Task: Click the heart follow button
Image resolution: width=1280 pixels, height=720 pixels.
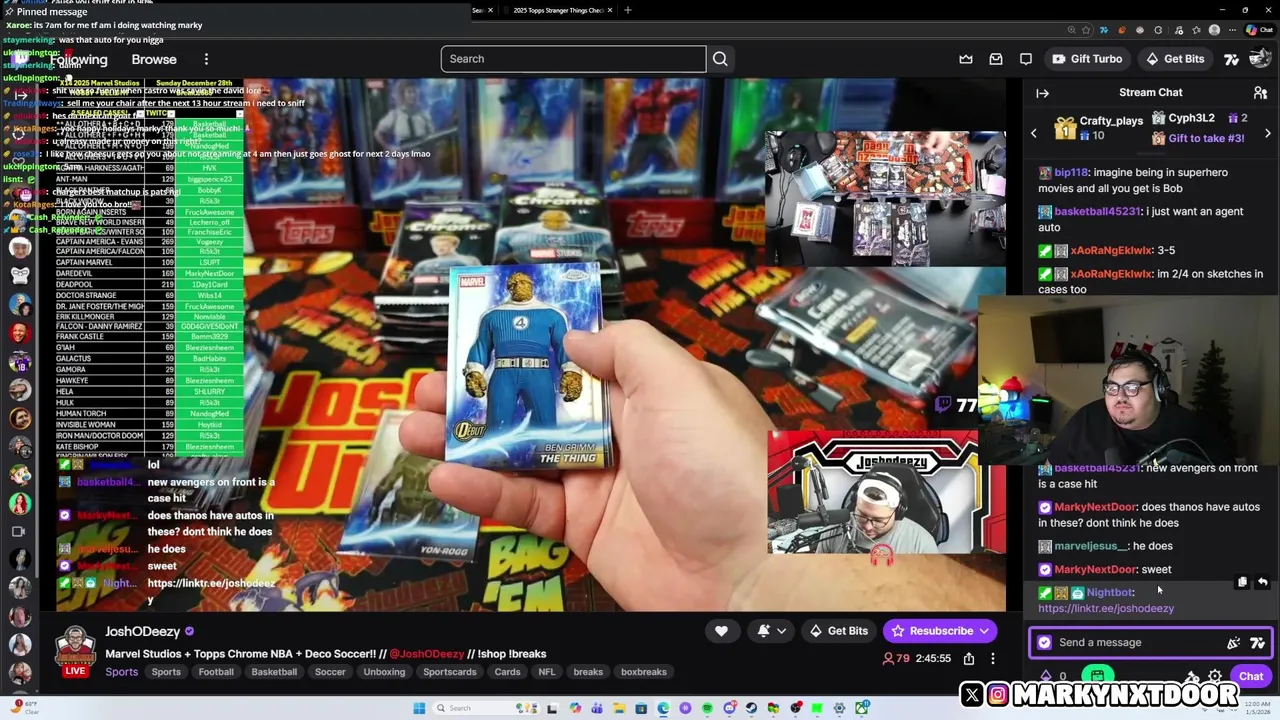Action: (x=721, y=631)
